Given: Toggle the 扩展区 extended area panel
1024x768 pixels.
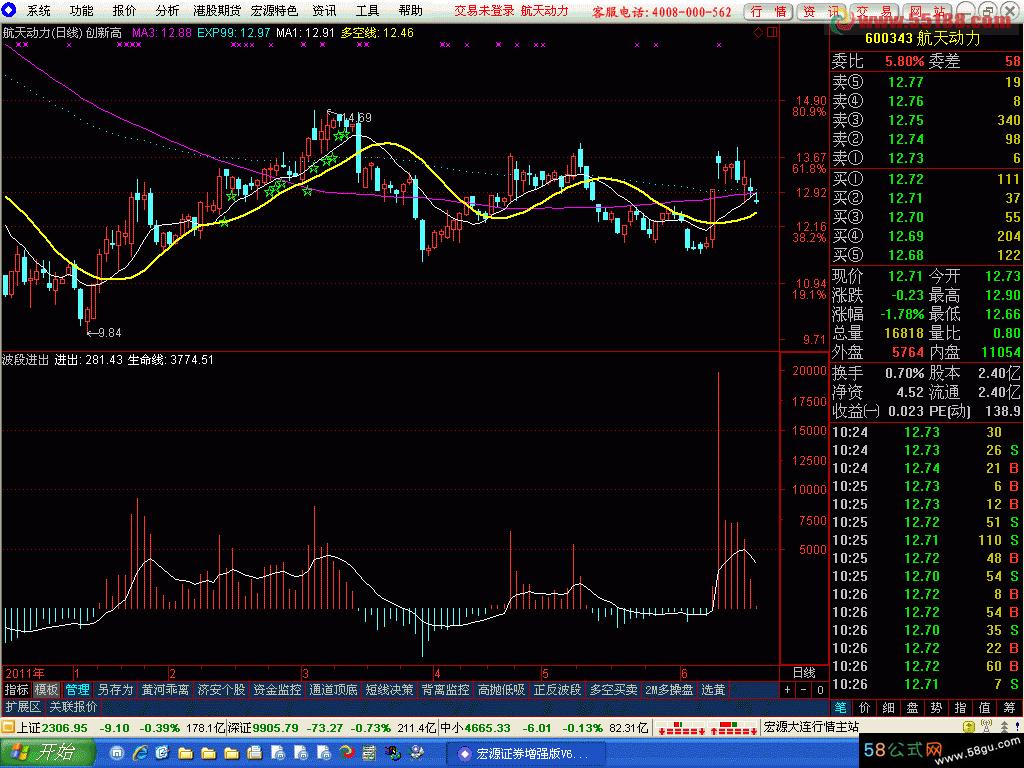Looking at the screenshot, I should pyautogui.click(x=22, y=707).
